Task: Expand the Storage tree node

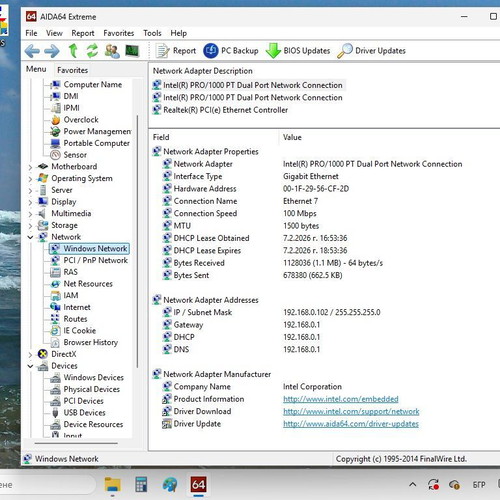Action: coord(30,226)
